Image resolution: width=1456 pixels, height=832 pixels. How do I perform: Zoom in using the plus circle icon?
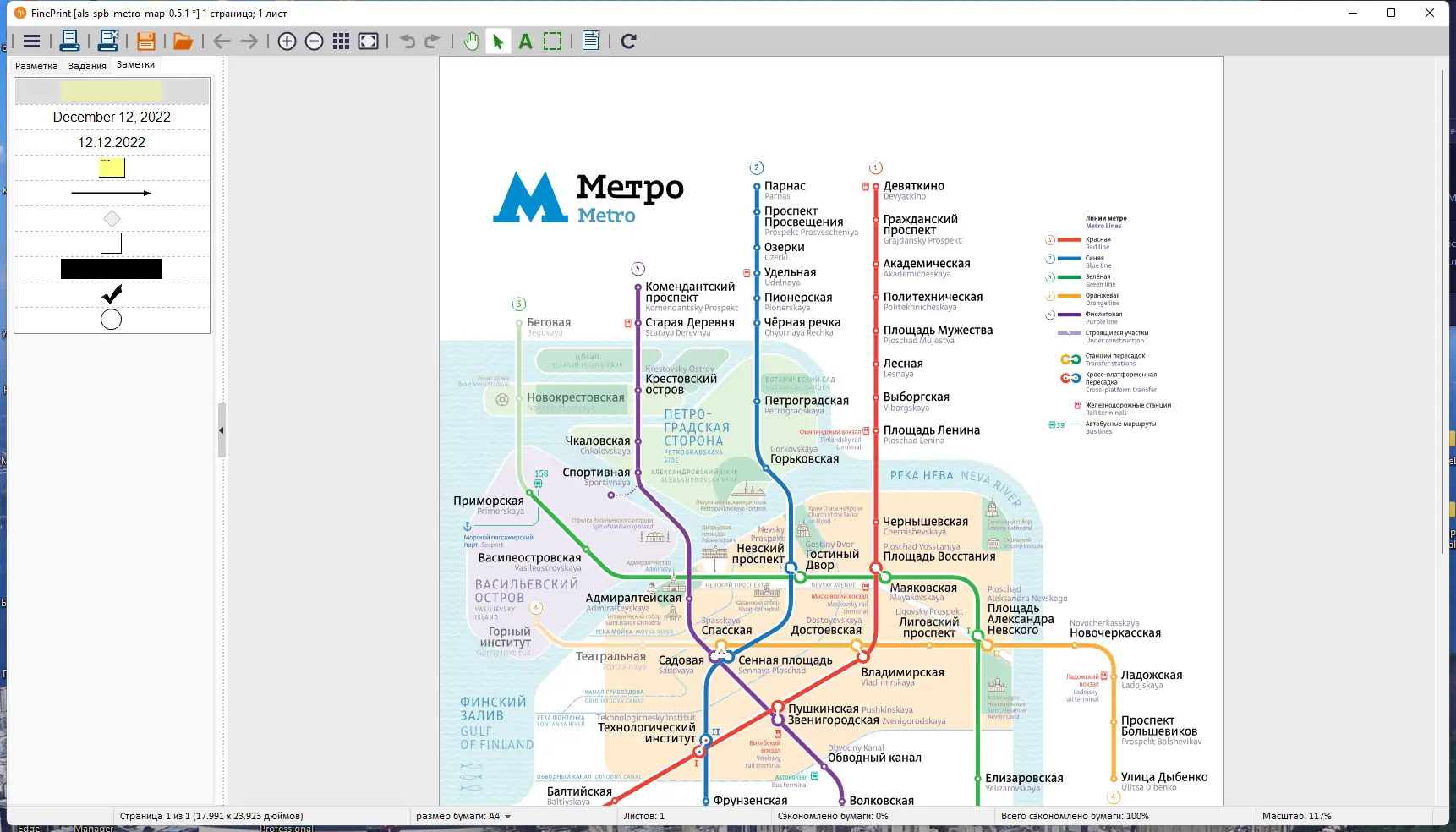click(287, 41)
